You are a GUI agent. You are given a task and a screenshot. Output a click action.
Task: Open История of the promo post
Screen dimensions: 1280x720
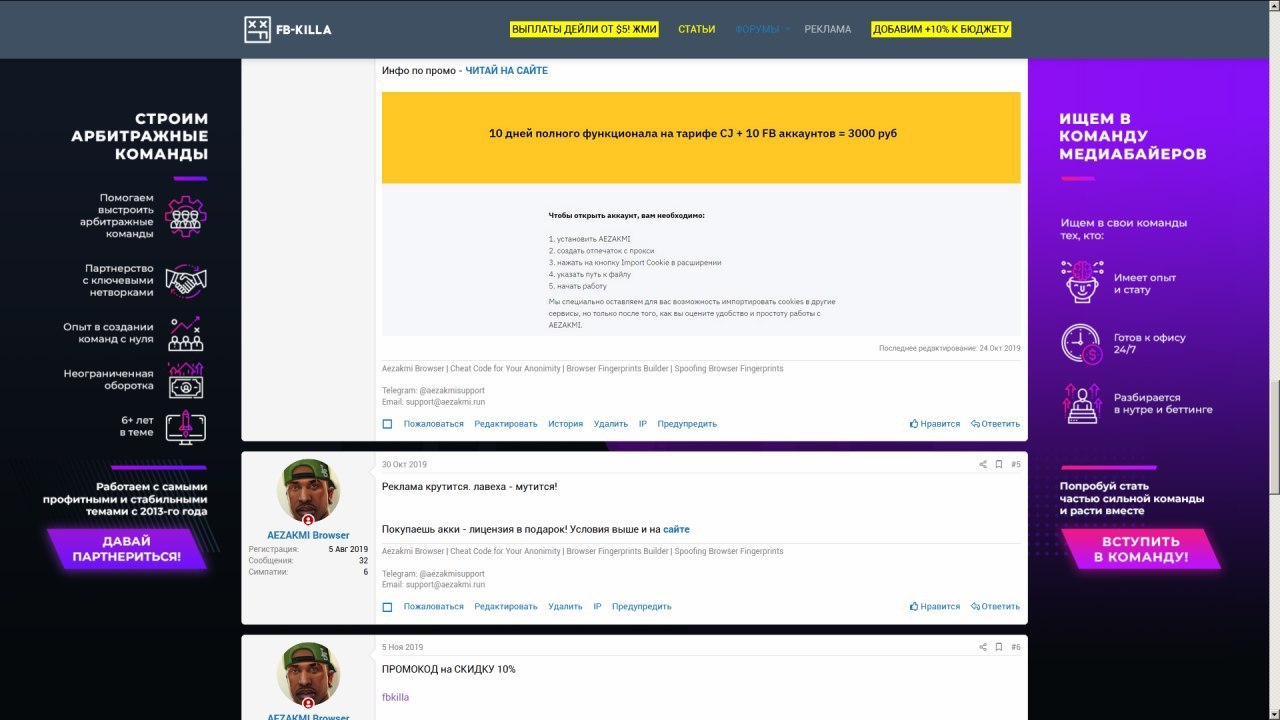pos(565,424)
